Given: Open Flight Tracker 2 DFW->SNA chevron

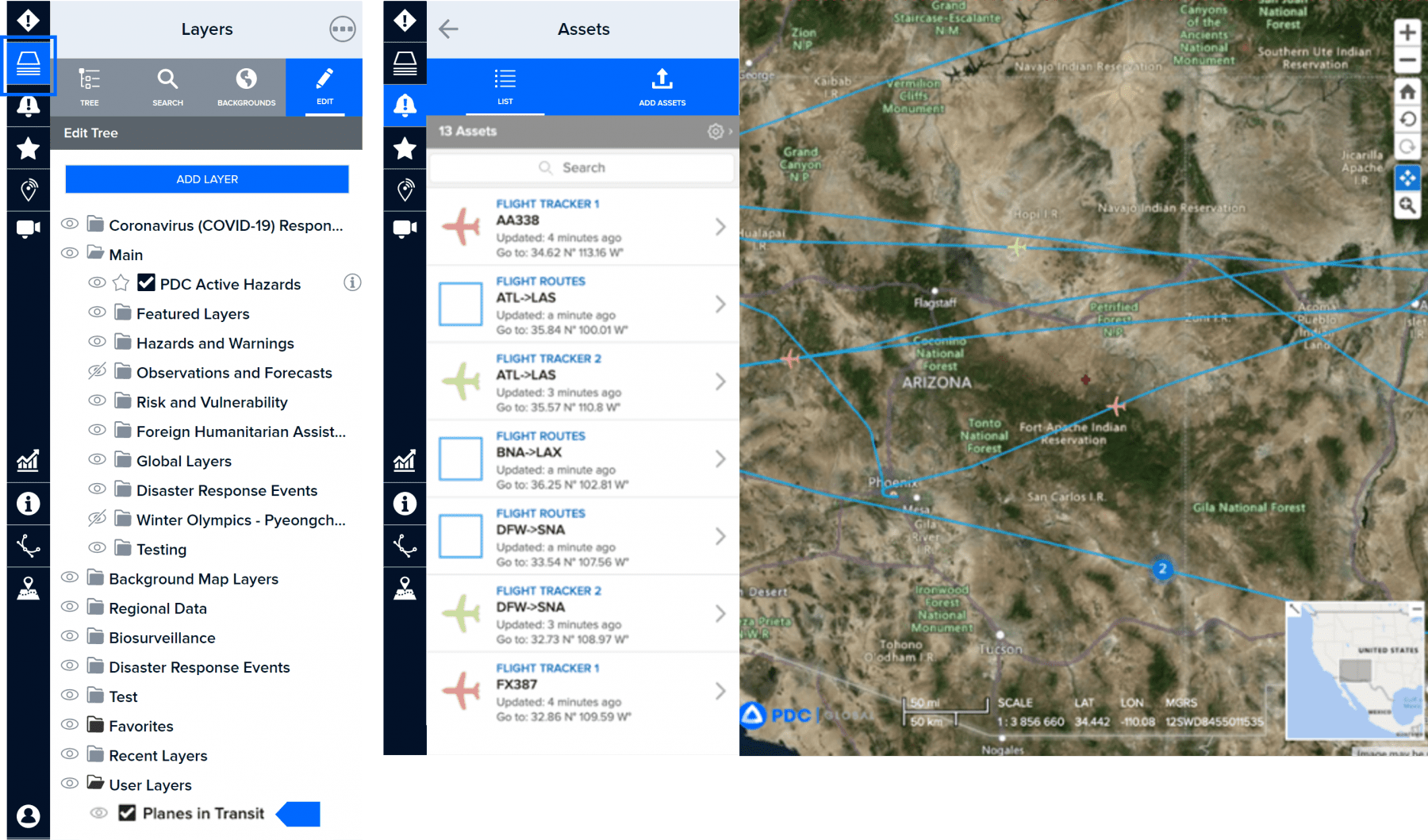Looking at the screenshot, I should tap(720, 613).
